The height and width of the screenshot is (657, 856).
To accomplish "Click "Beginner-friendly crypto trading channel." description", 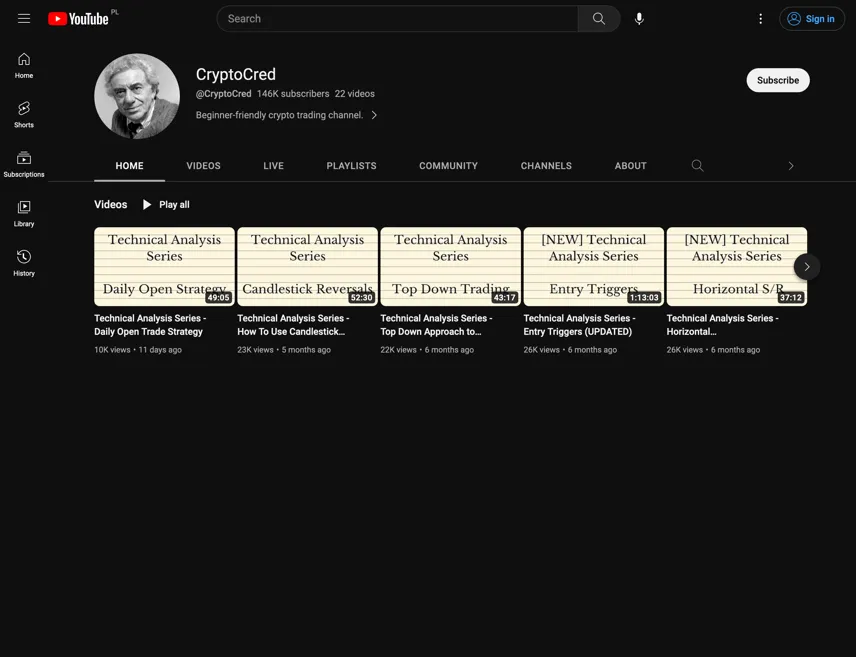I will tap(280, 115).
